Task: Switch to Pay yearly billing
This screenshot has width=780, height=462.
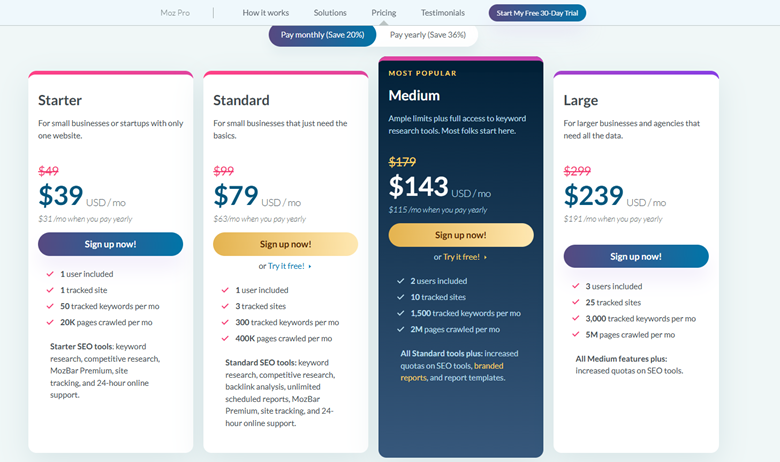Action: point(427,35)
